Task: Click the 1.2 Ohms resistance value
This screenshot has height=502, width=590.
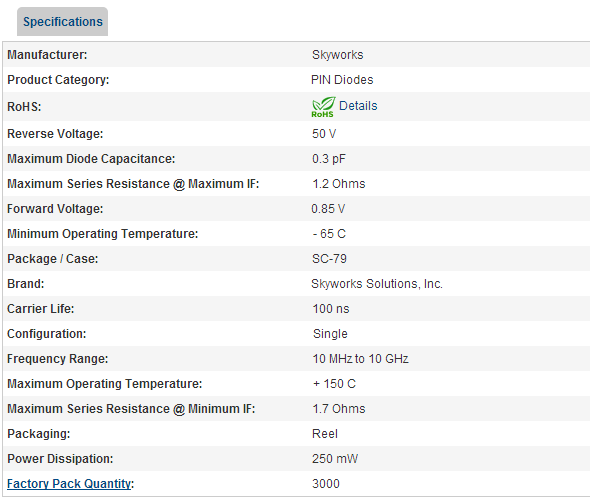Action: pos(339,184)
